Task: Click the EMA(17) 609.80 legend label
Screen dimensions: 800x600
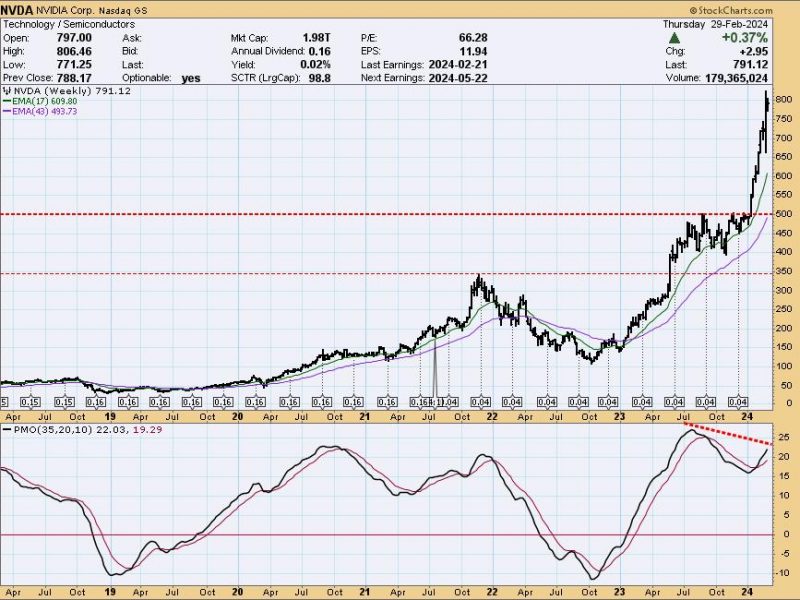Action: 45,102
